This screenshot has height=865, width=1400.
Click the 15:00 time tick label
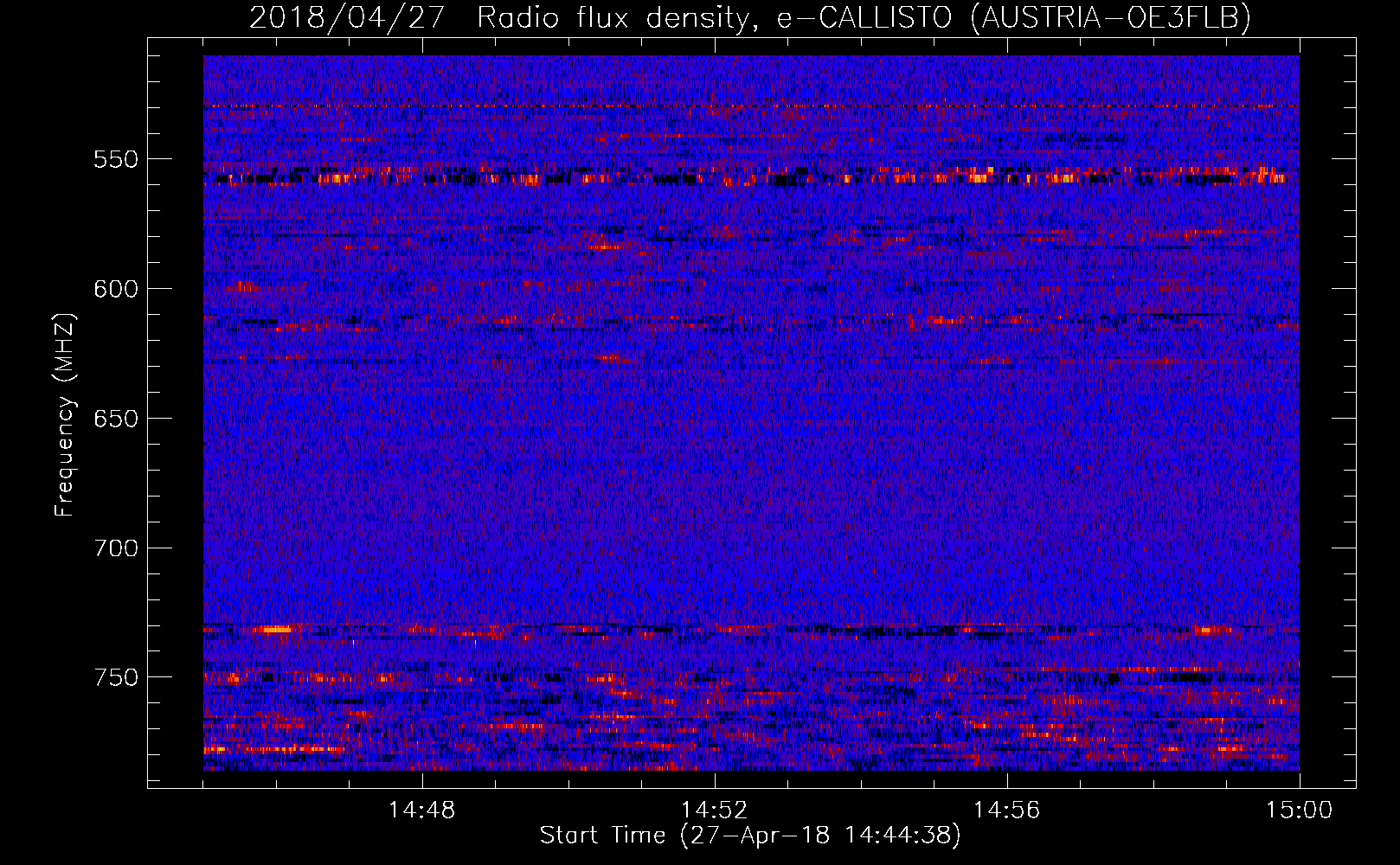point(1300,811)
